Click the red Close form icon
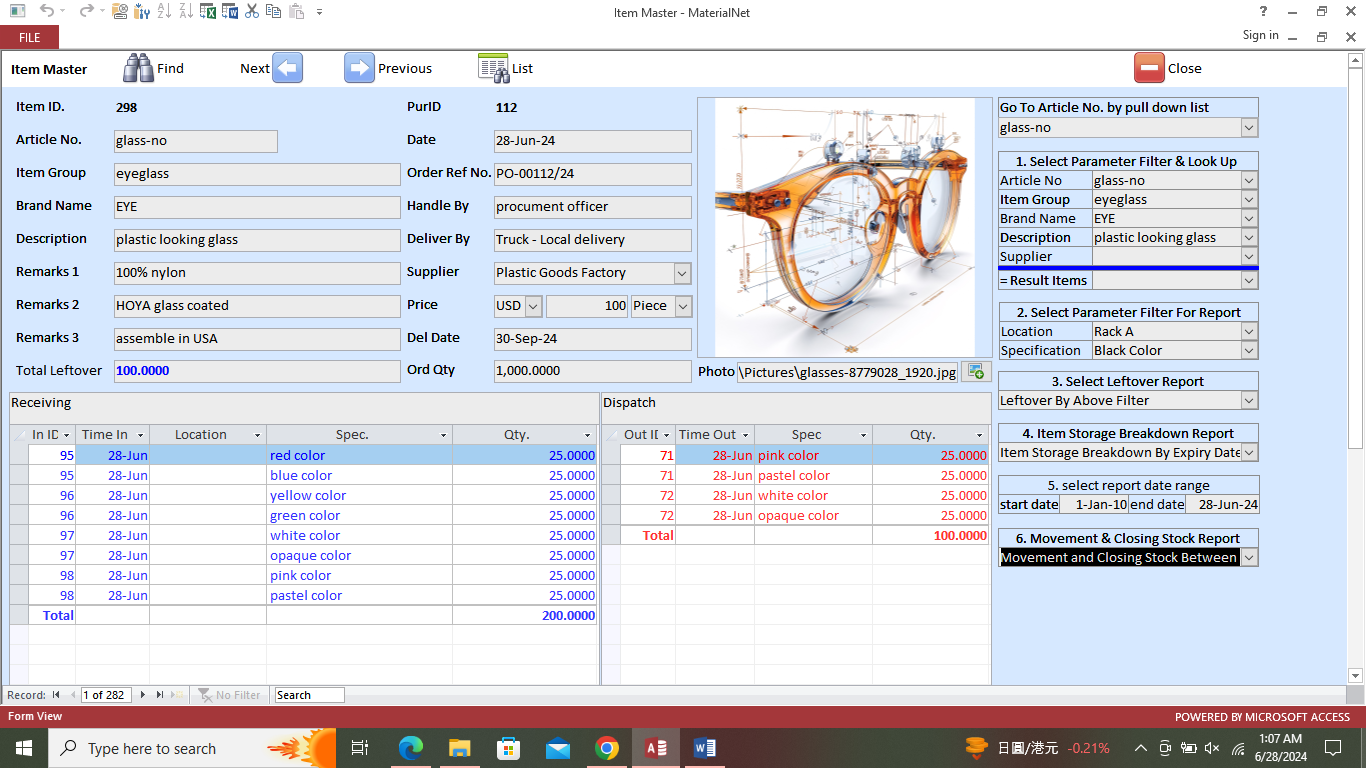 1149,68
